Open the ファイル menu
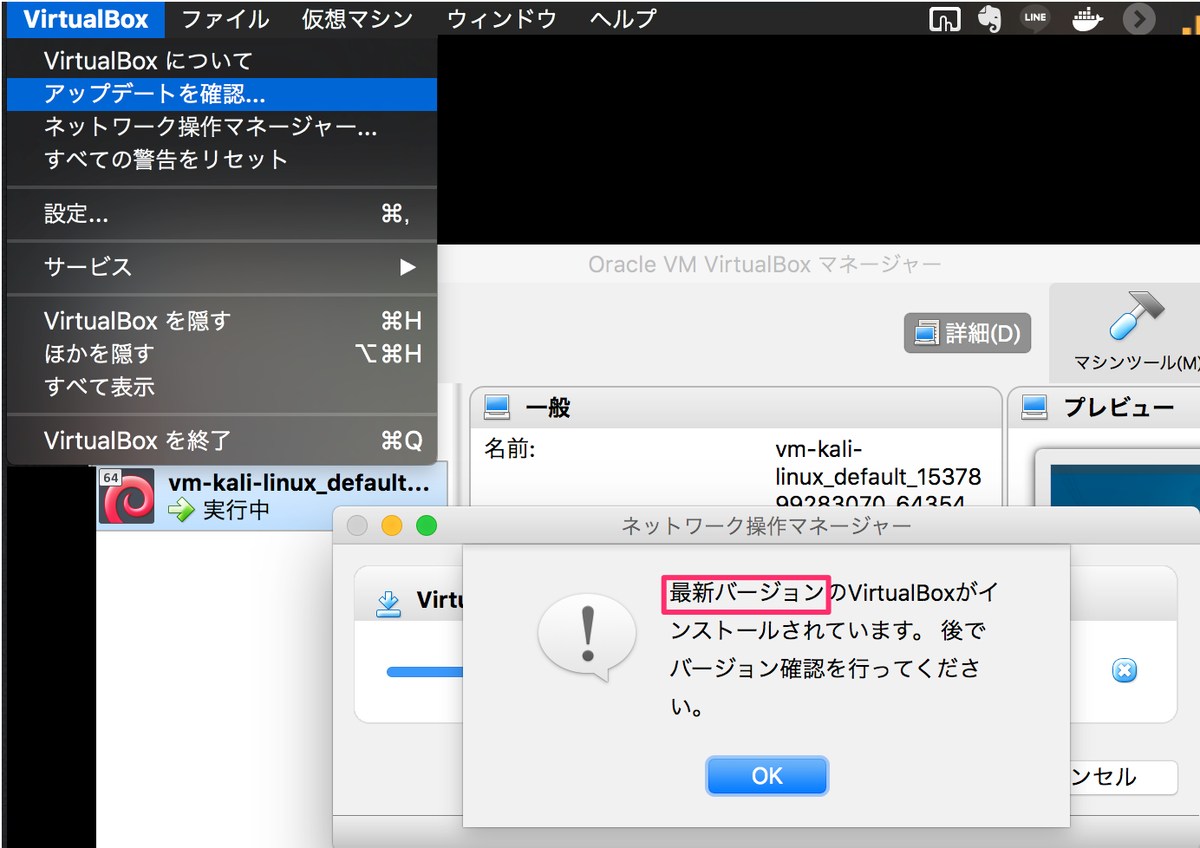 (x=225, y=18)
